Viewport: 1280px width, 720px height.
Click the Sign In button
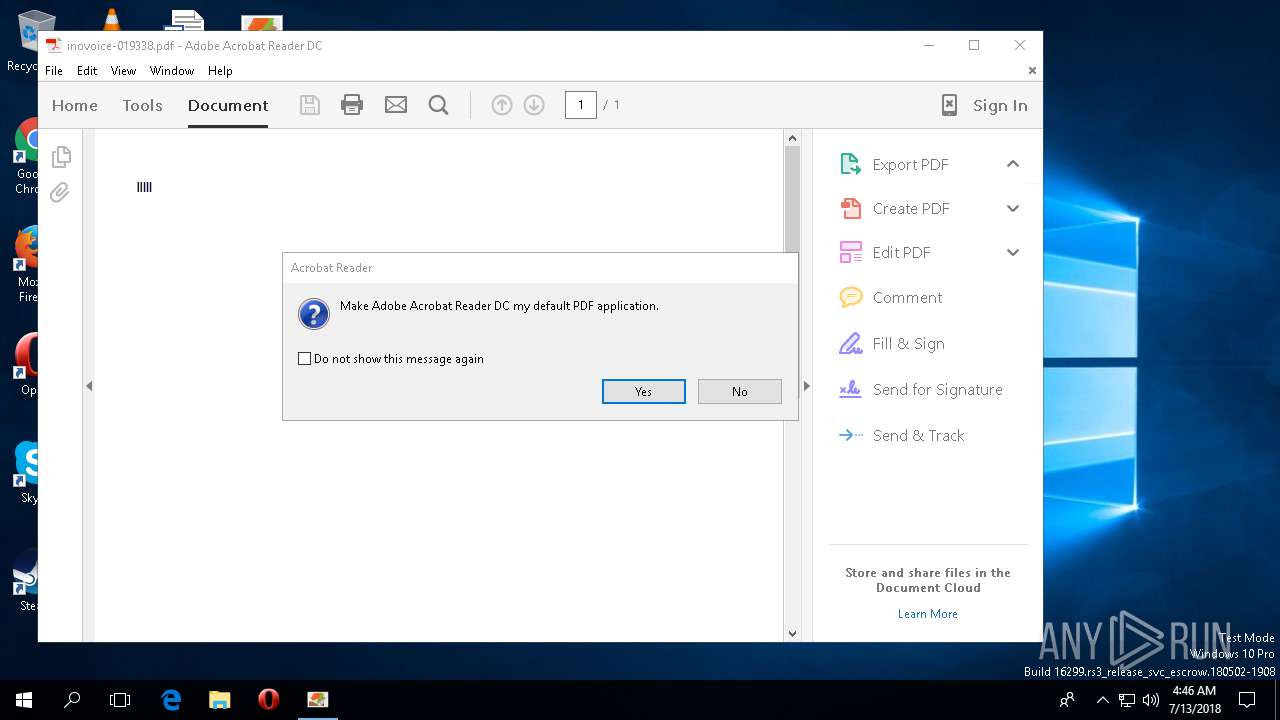point(1000,105)
